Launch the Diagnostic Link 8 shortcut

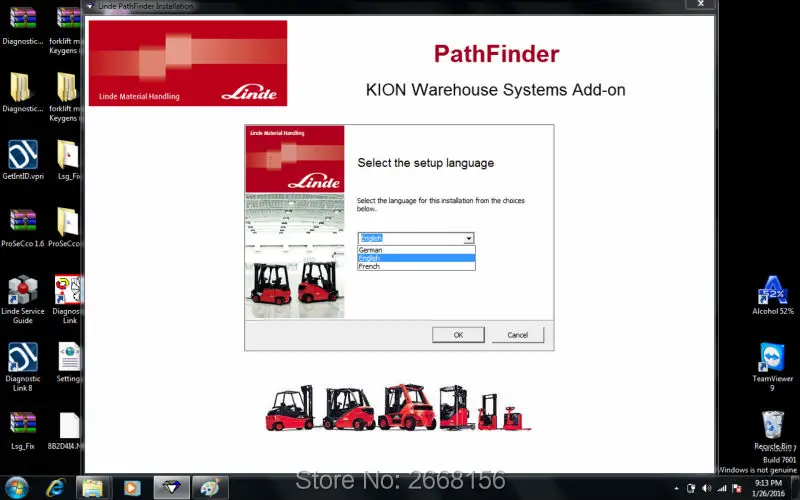coord(22,367)
